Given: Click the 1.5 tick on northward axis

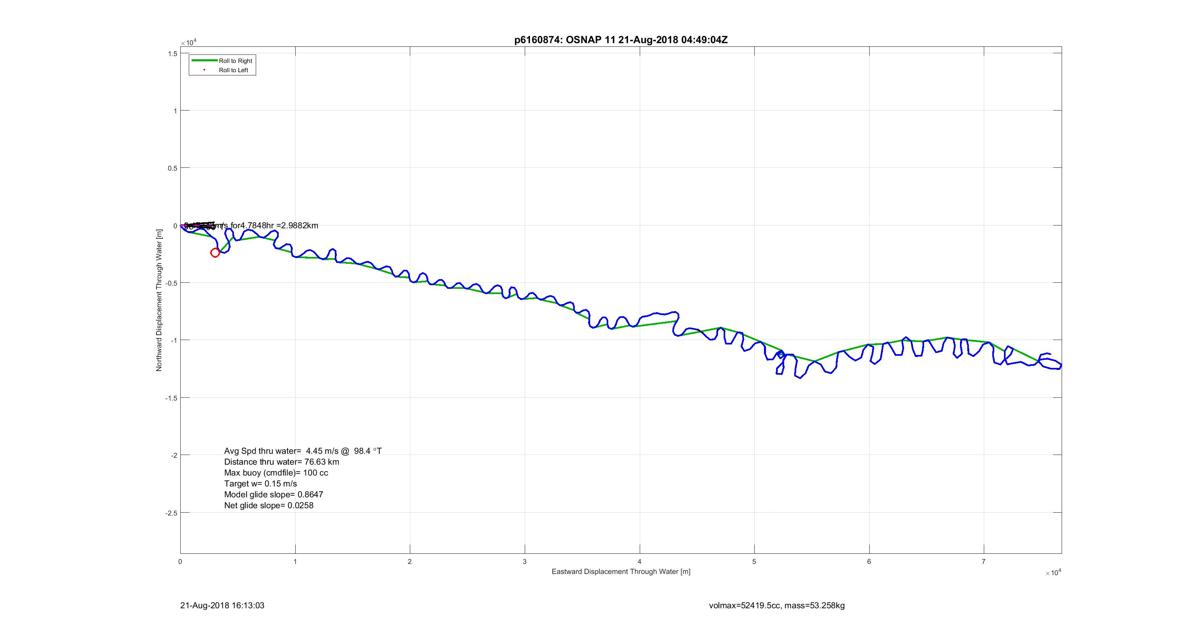Looking at the screenshot, I should (172, 54).
